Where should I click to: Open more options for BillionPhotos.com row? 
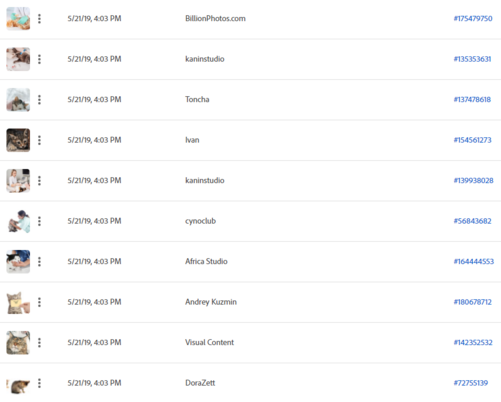[x=39, y=19]
